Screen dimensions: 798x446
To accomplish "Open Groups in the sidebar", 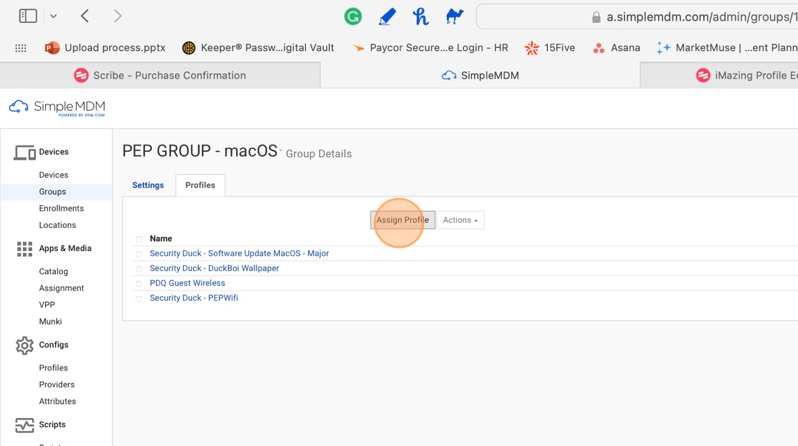I will [52, 191].
